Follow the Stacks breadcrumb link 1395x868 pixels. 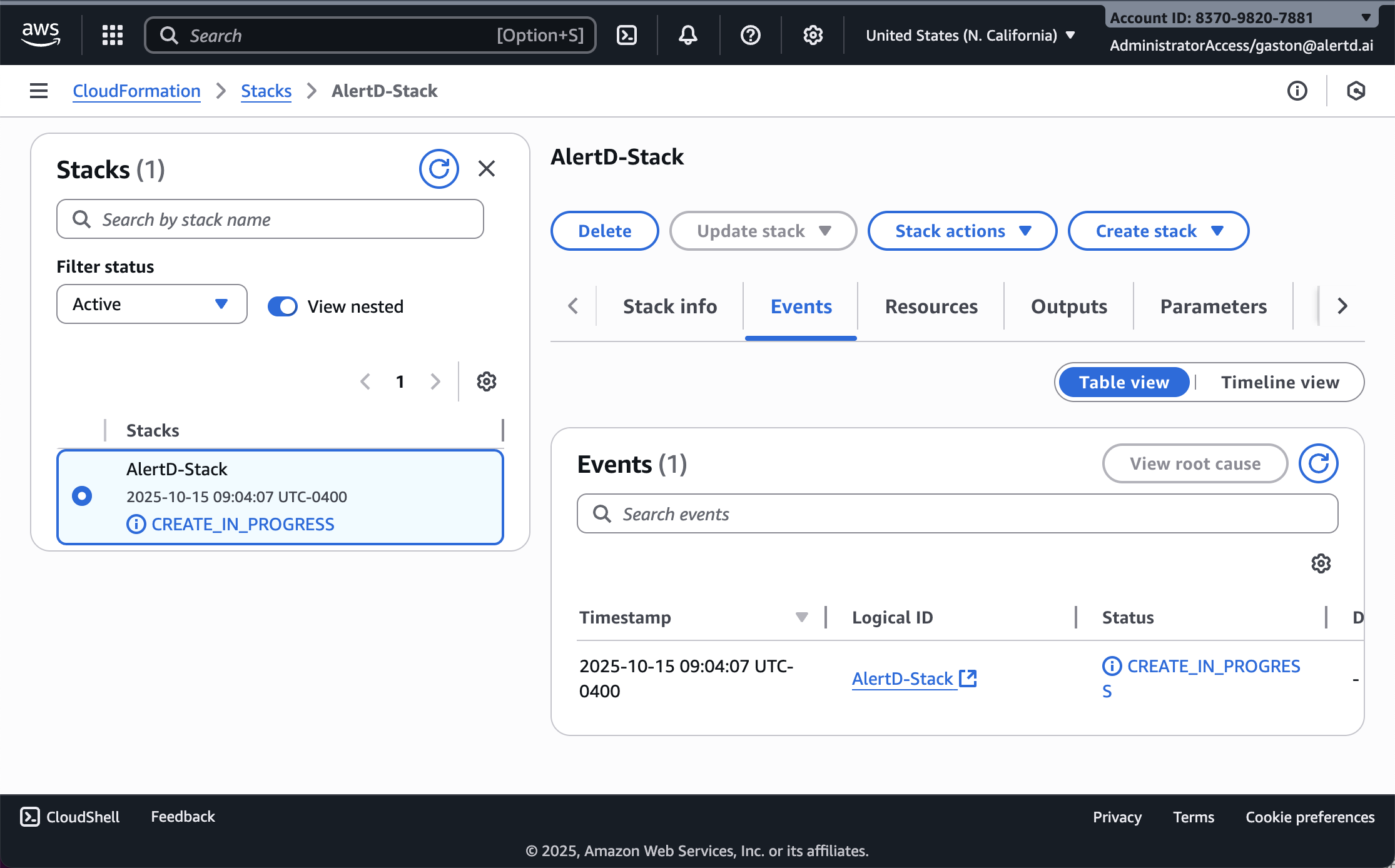coord(266,91)
